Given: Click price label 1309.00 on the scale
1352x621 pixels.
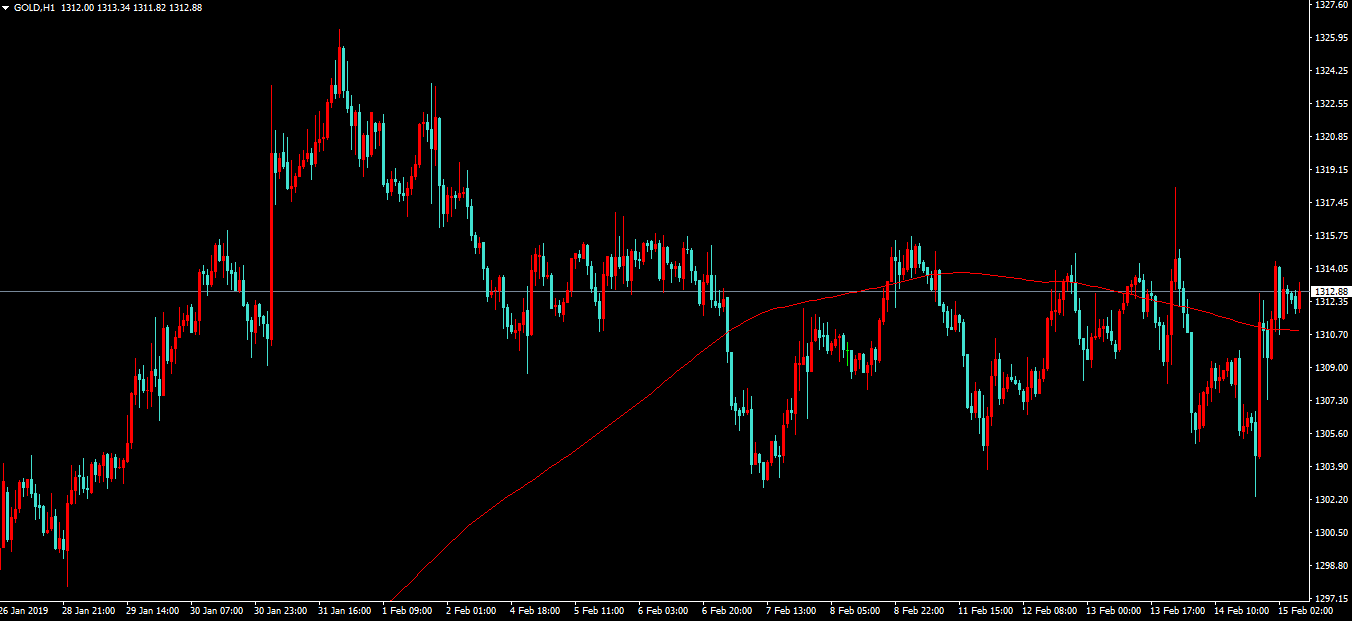Looking at the screenshot, I should tap(1330, 367).
